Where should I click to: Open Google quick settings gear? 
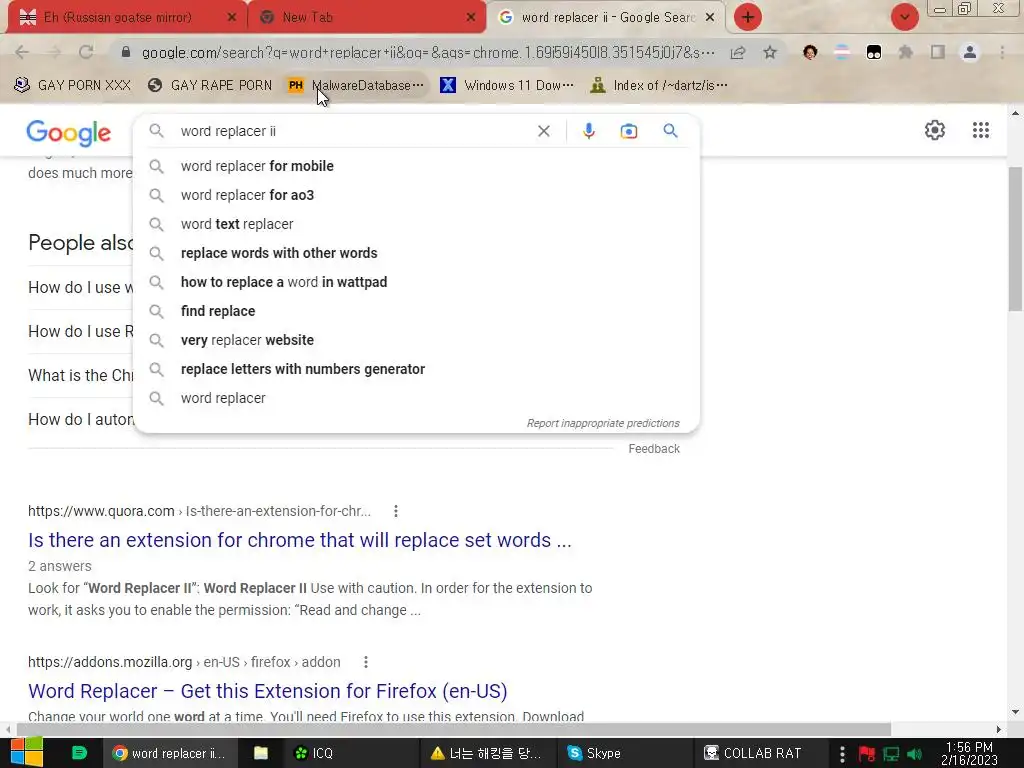pyautogui.click(x=935, y=130)
